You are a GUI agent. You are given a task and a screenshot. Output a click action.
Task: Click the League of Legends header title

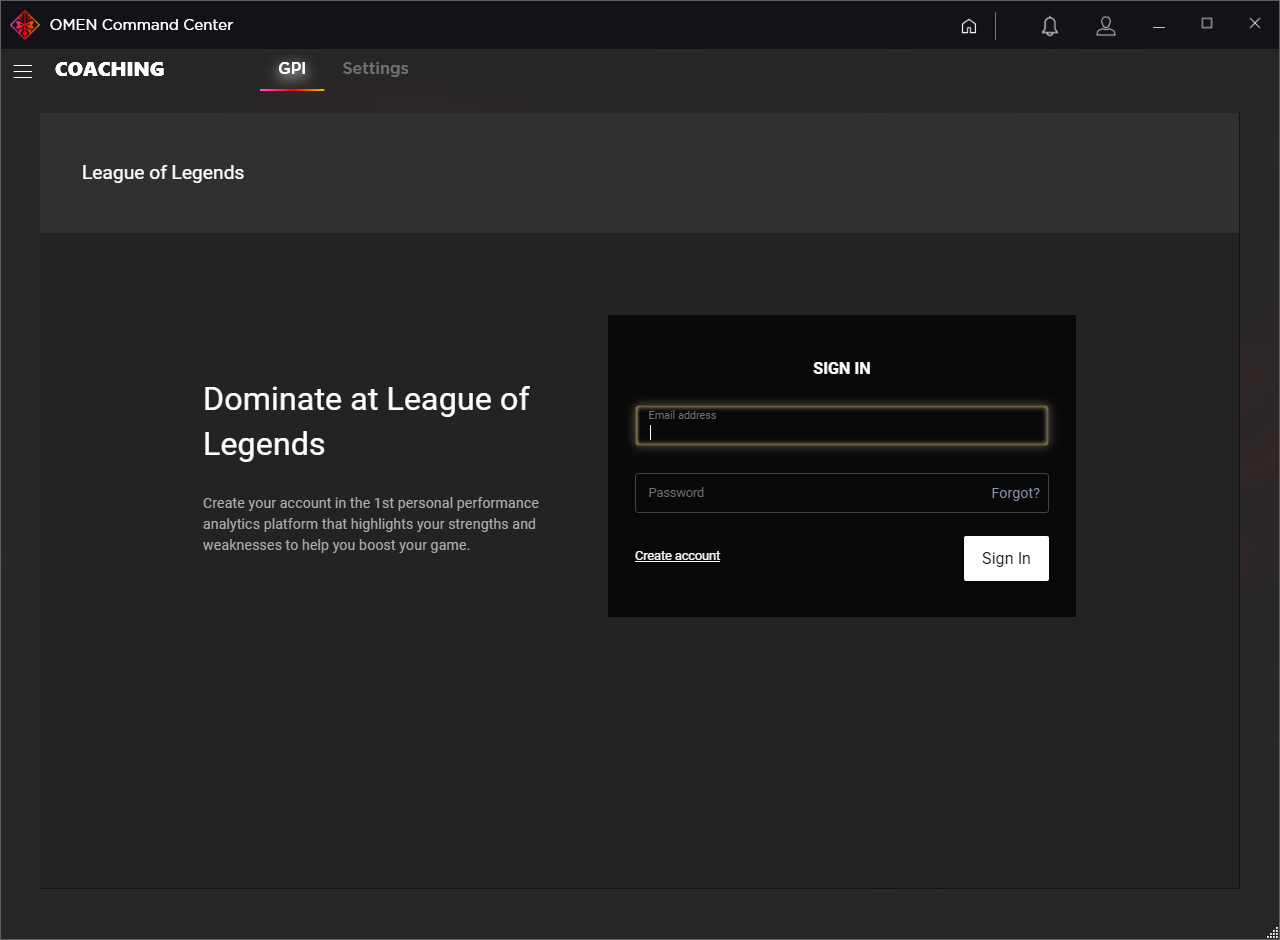click(163, 173)
